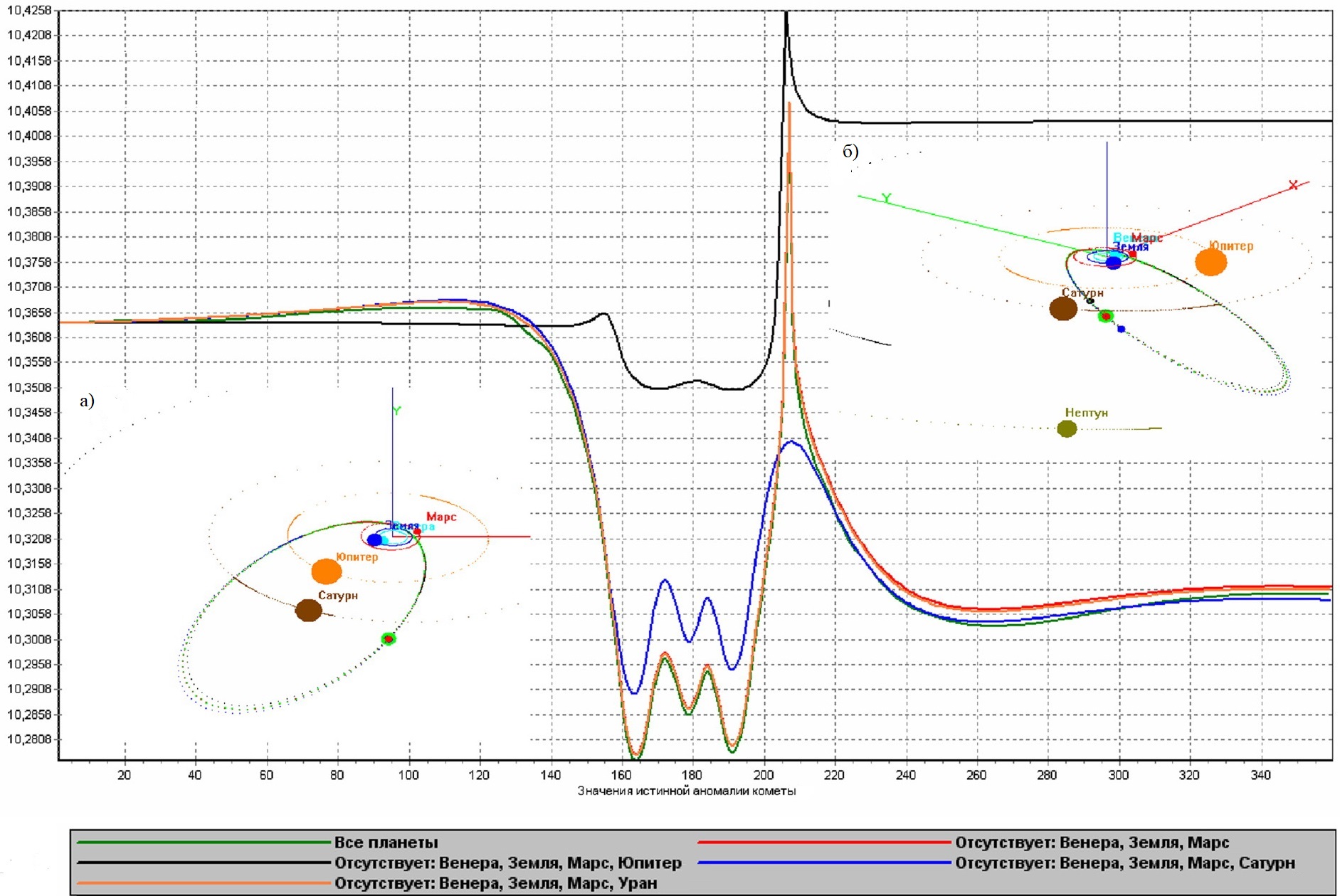The height and width of the screenshot is (896, 1340).
Task: Click the red legend line swatch
Action: point(825,843)
